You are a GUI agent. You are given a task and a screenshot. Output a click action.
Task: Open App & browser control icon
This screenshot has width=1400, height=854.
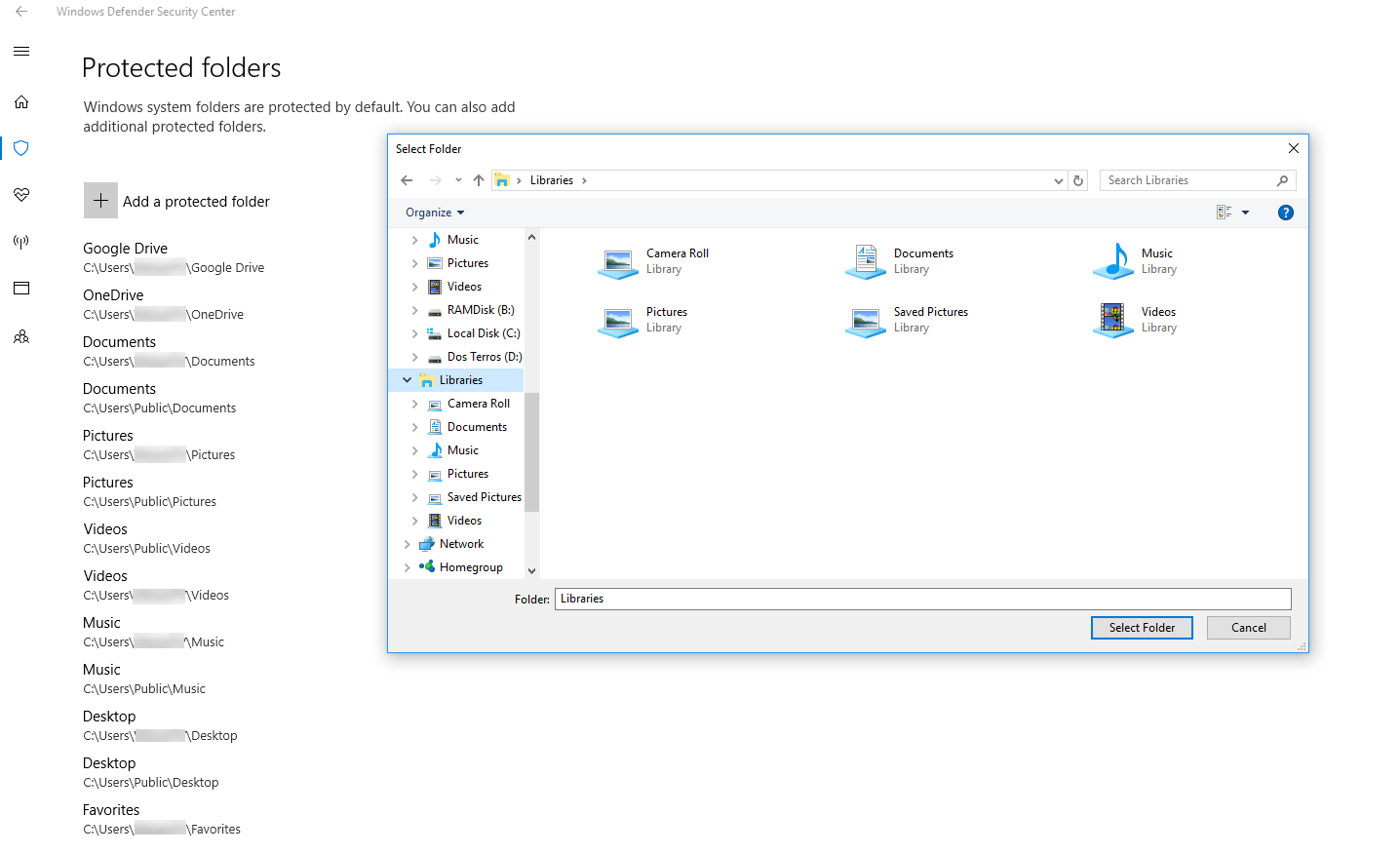point(21,289)
